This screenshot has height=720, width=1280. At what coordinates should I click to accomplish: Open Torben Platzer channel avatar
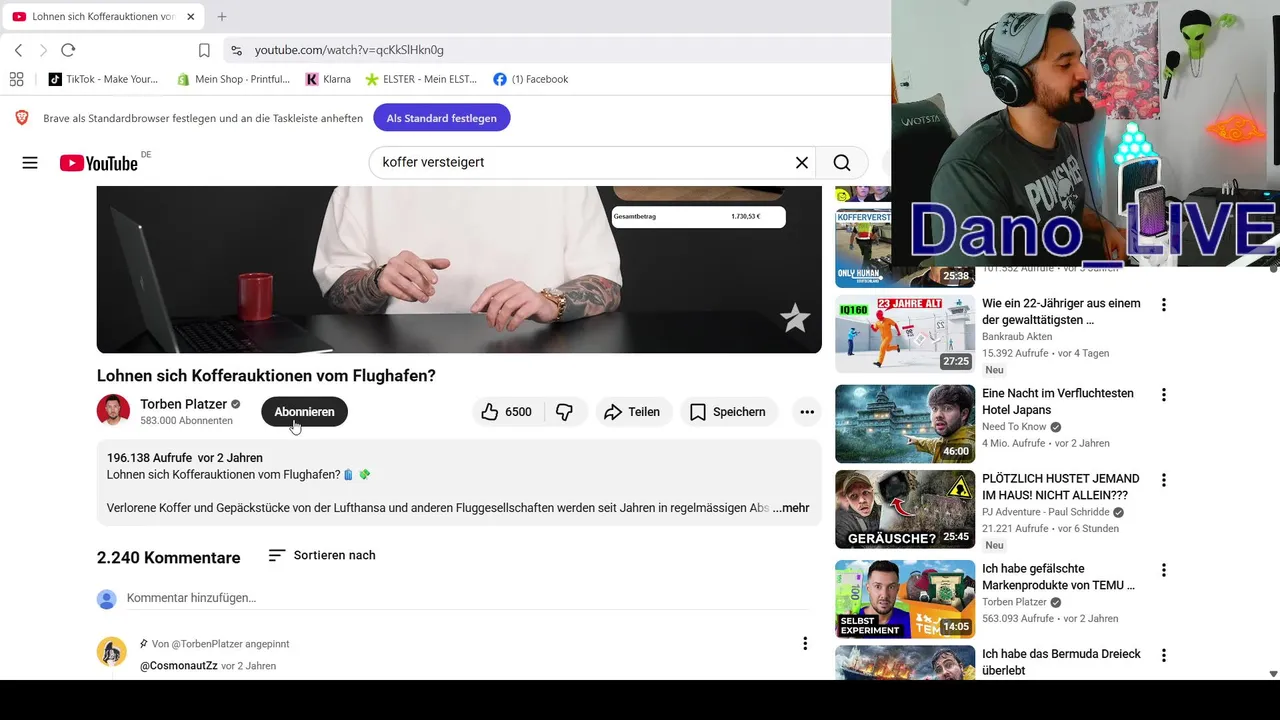(x=113, y=411)
